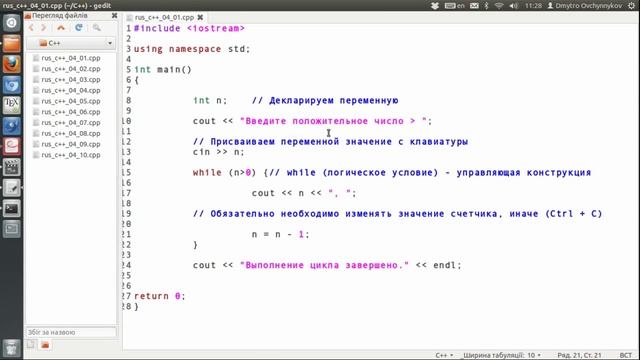Open Bluetooth indicator menu
This screenshot has width=640, height=360.
click(x=486, y=6)
